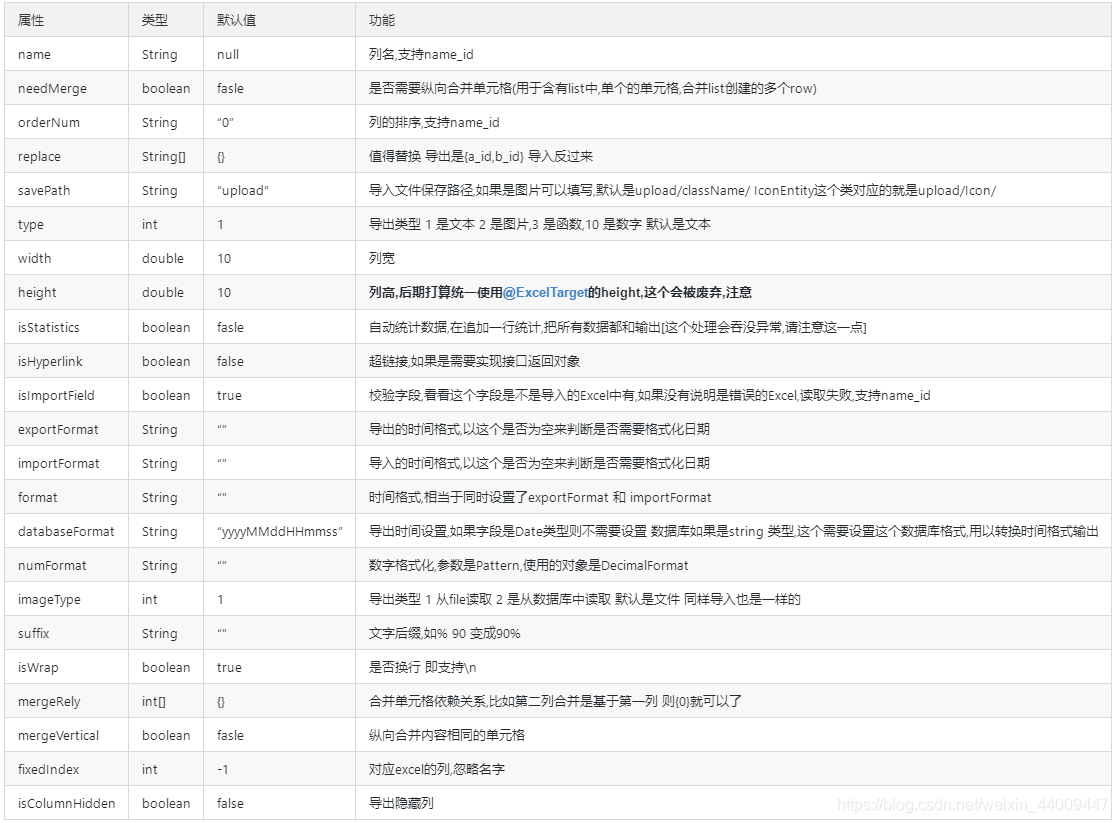Select the 默认值 column header
The width and height of the screenshot is (1118, 823).
[x=231, y=19]
